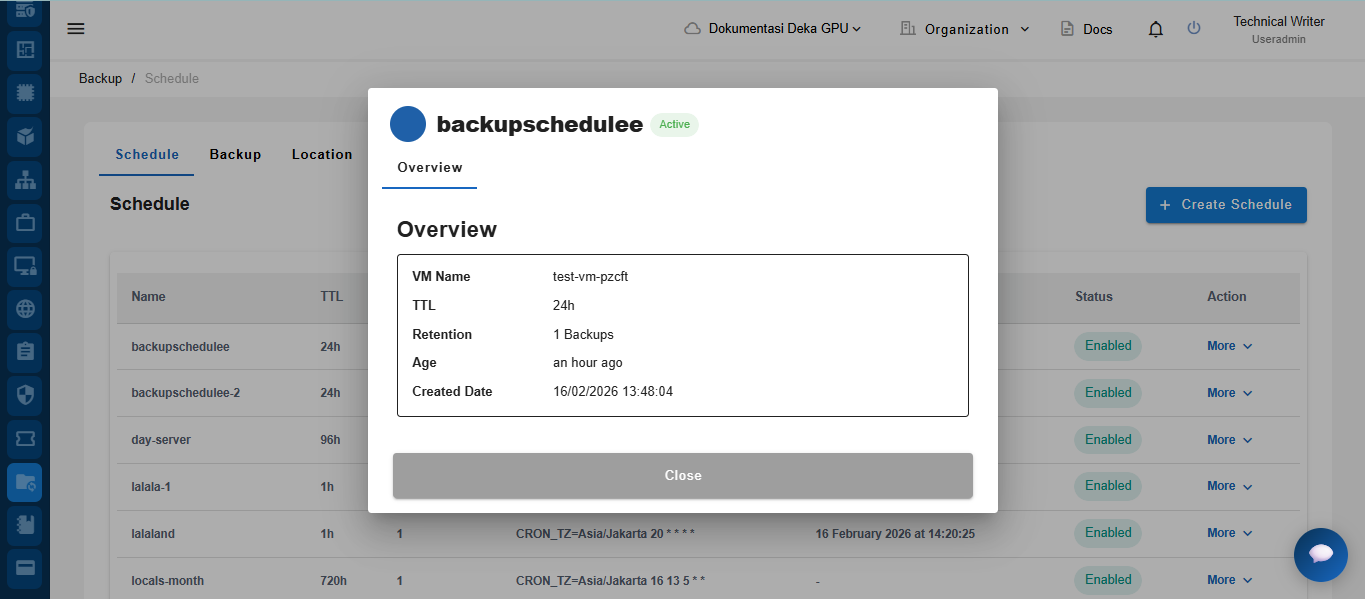Click the globe network sidebar icon
The width and height of the screenshot is (1365, 599).
pos(25,309)
